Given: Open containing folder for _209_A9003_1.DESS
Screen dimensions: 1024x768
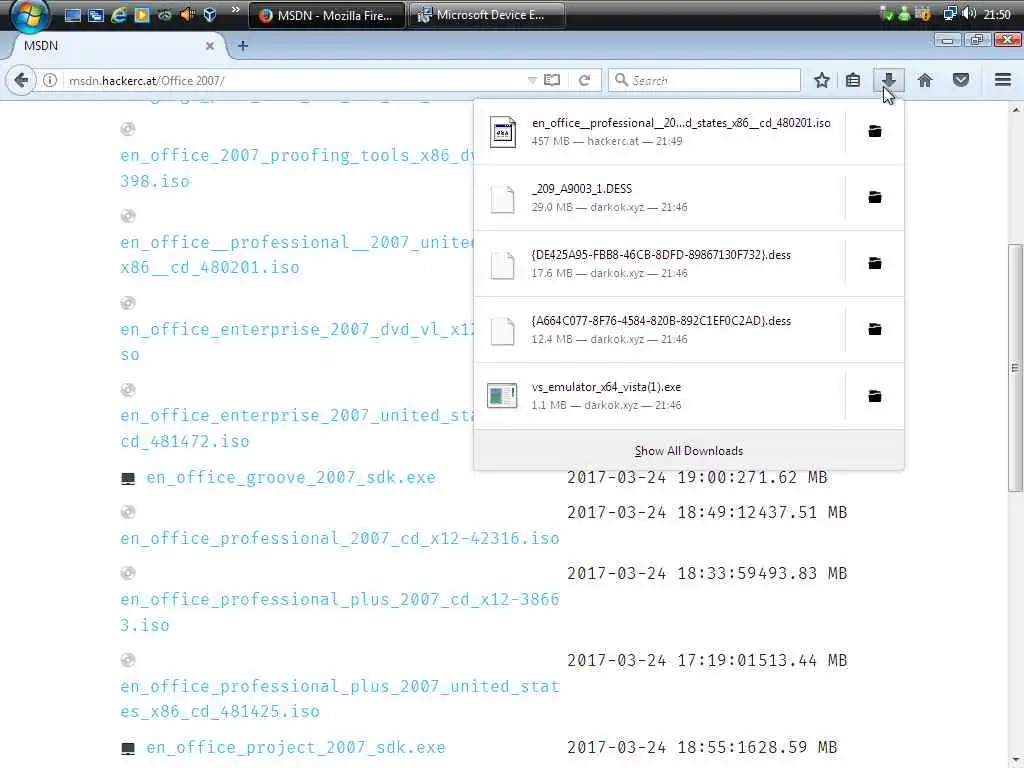Looking at the screenshot, I should 874,197.
